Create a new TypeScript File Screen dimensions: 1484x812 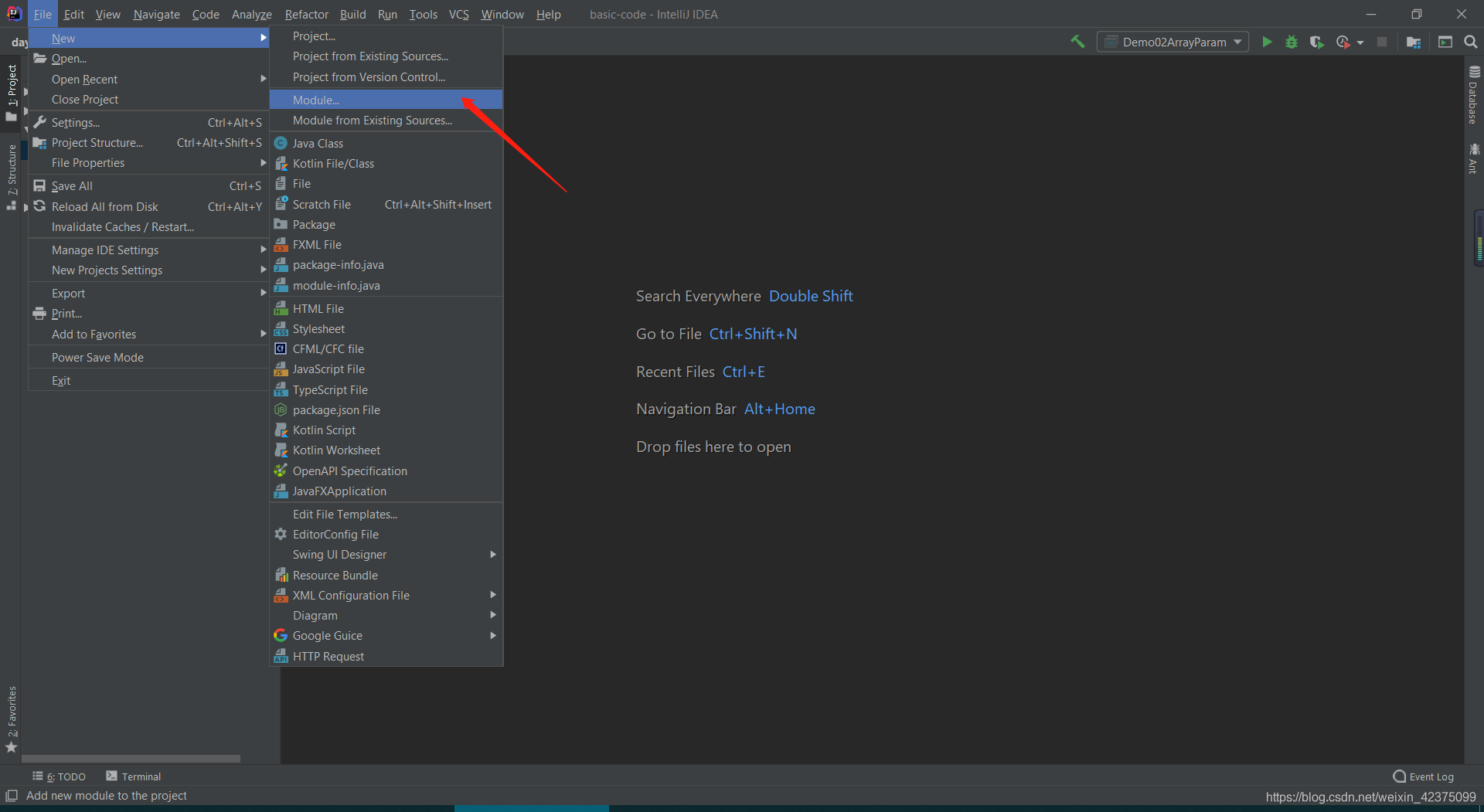point(386,390)
